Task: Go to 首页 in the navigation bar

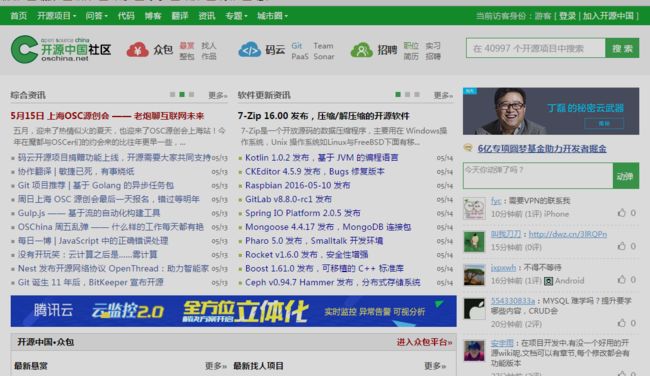Action: pos(19,16)
